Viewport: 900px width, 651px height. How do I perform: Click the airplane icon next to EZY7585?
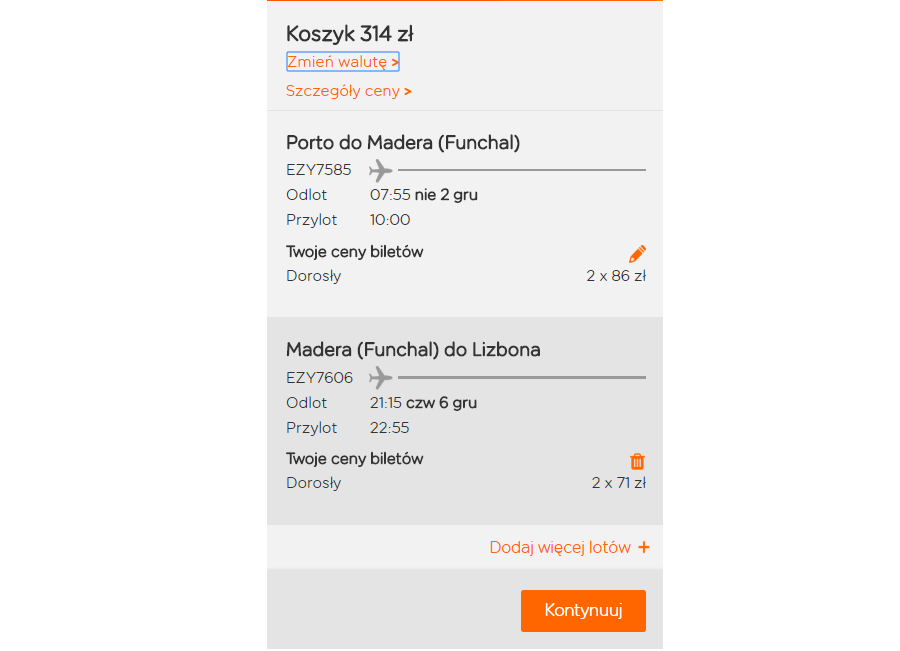click(x=380, y=170)
